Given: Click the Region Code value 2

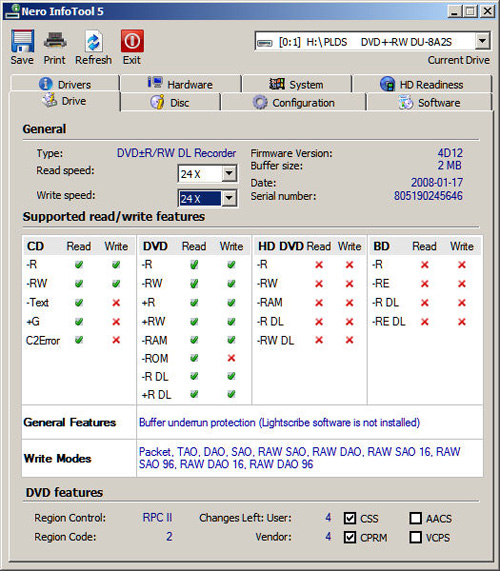Looking at the screenshot, I should pyautogui.click(x=169, y=536).
